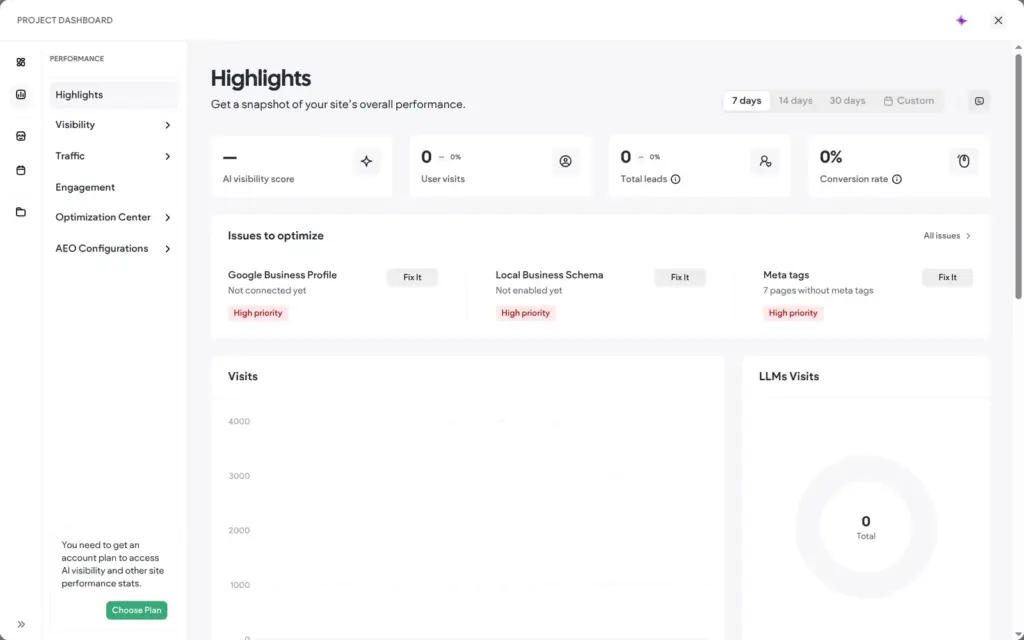
Task: Fix the Local Business Schema issue
Action: coord(680,278)
